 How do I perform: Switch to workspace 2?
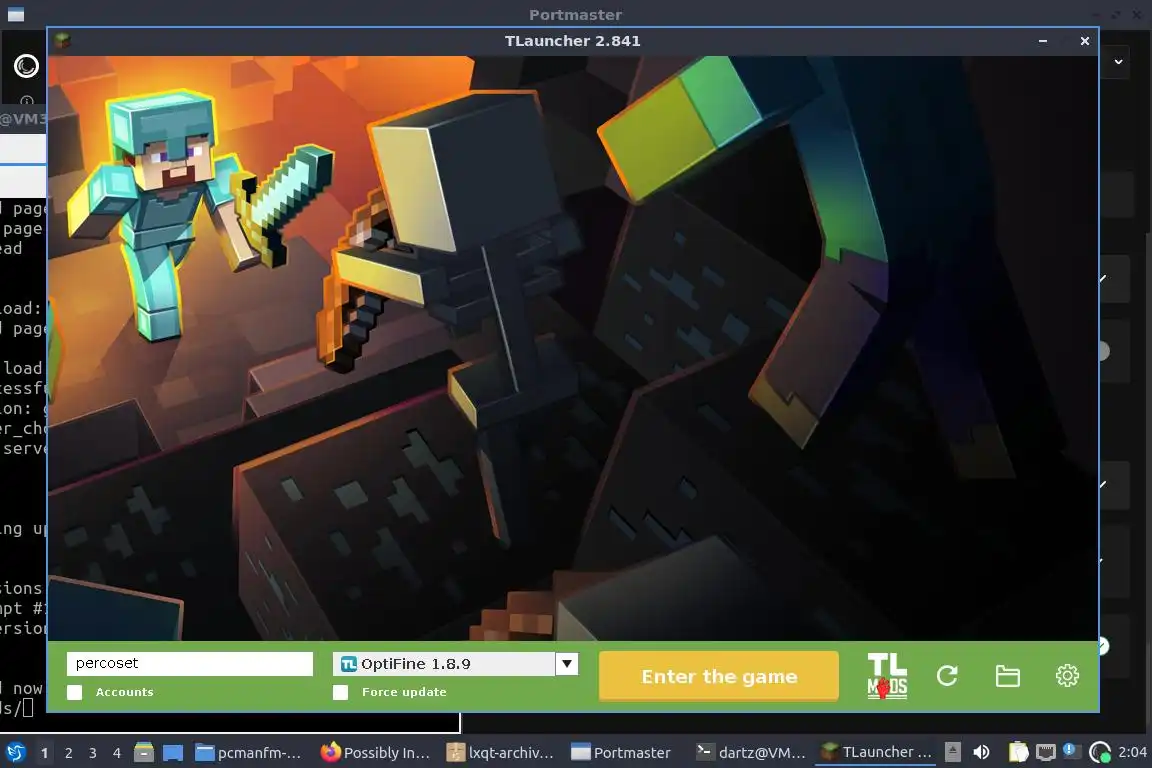(x=68, y=753)
